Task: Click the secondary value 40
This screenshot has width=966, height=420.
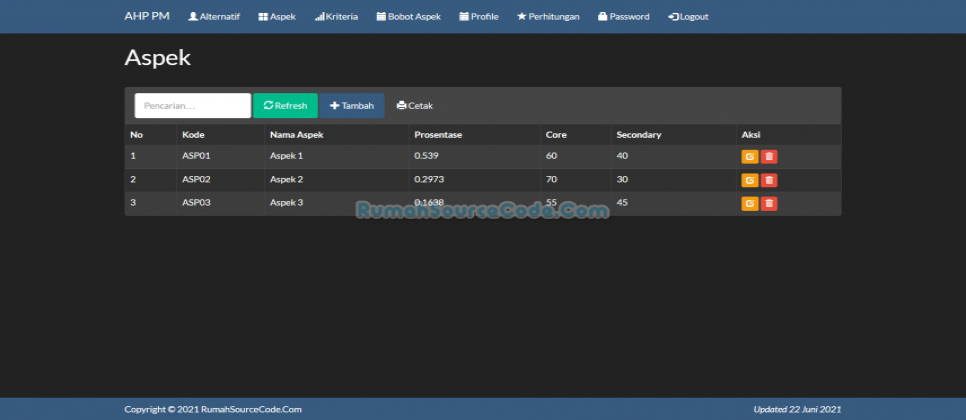Action: pyautogui.click(x=622, y=156)
